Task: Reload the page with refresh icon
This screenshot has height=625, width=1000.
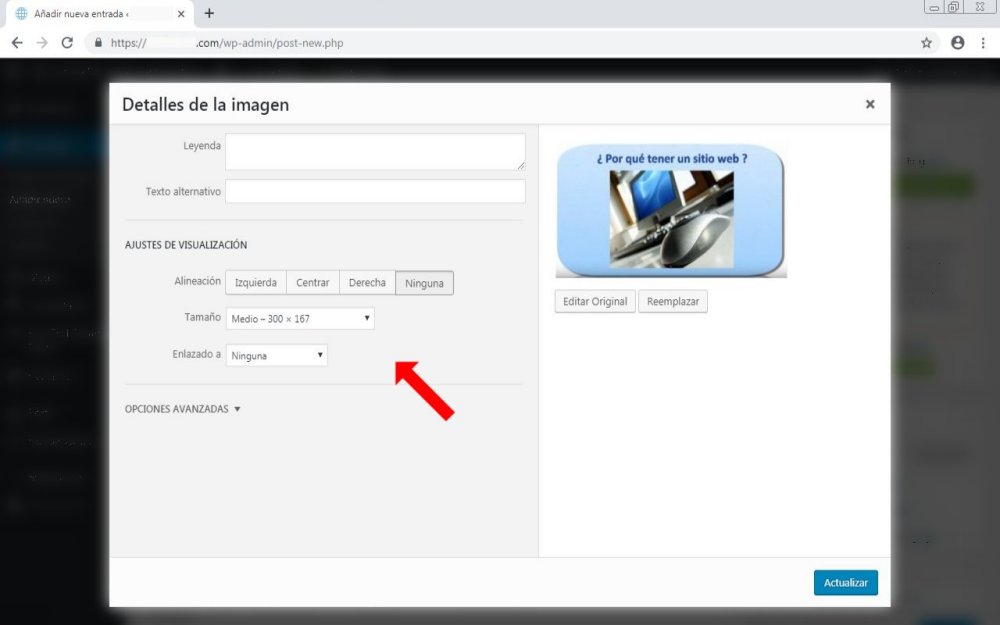Action: (67, 43)
